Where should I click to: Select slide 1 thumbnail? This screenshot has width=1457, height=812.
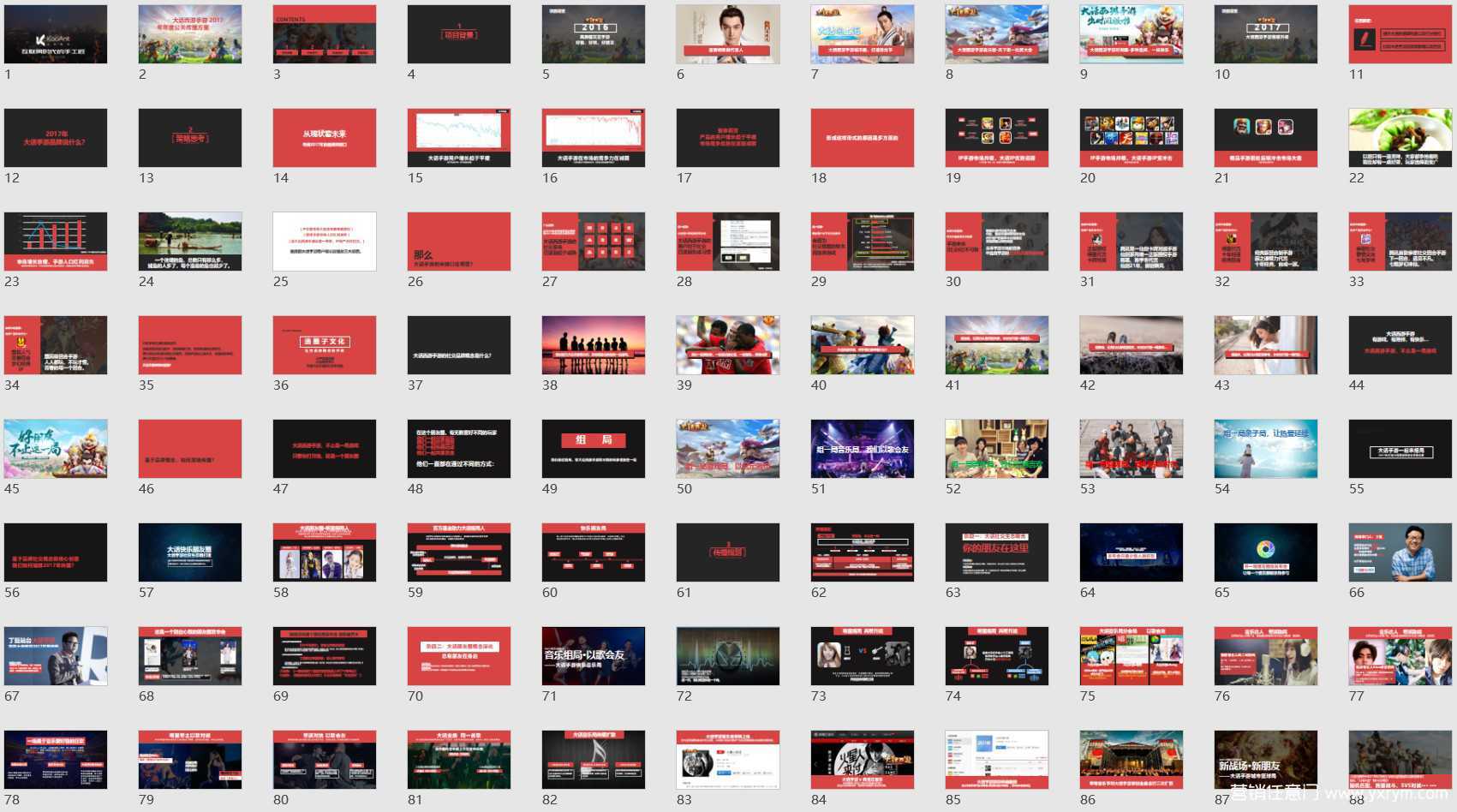(56, 34)
